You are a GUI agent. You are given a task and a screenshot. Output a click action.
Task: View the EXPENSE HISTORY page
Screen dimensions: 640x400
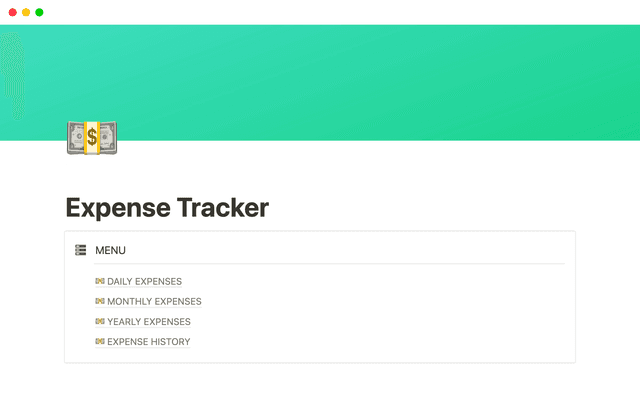click(x=148, y=342)
